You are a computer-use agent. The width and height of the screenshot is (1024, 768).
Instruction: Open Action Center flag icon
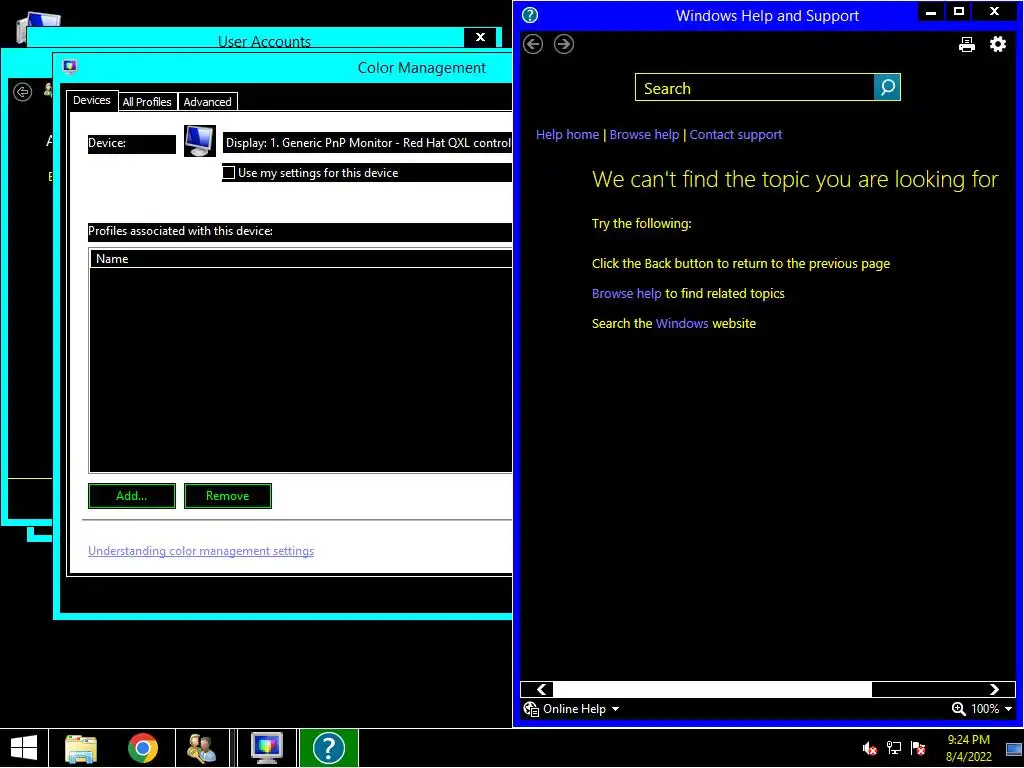(918, 748)
